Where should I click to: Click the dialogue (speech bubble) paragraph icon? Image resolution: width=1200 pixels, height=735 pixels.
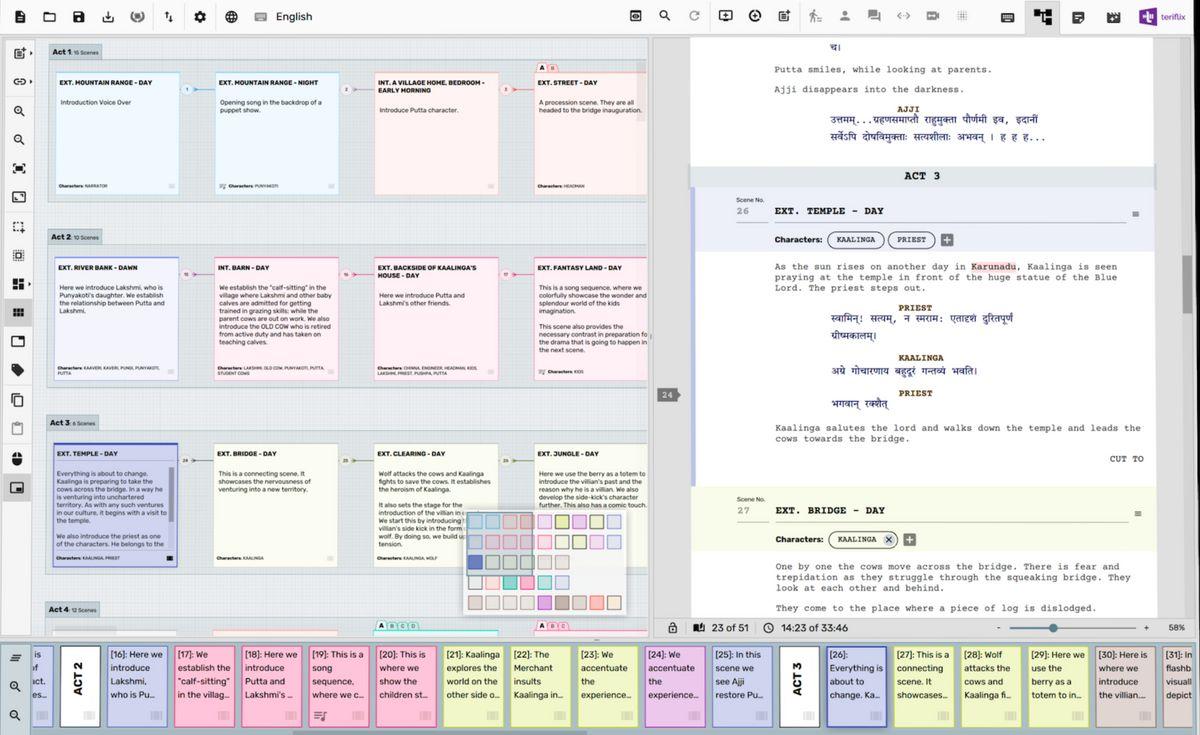click(874, 16)
